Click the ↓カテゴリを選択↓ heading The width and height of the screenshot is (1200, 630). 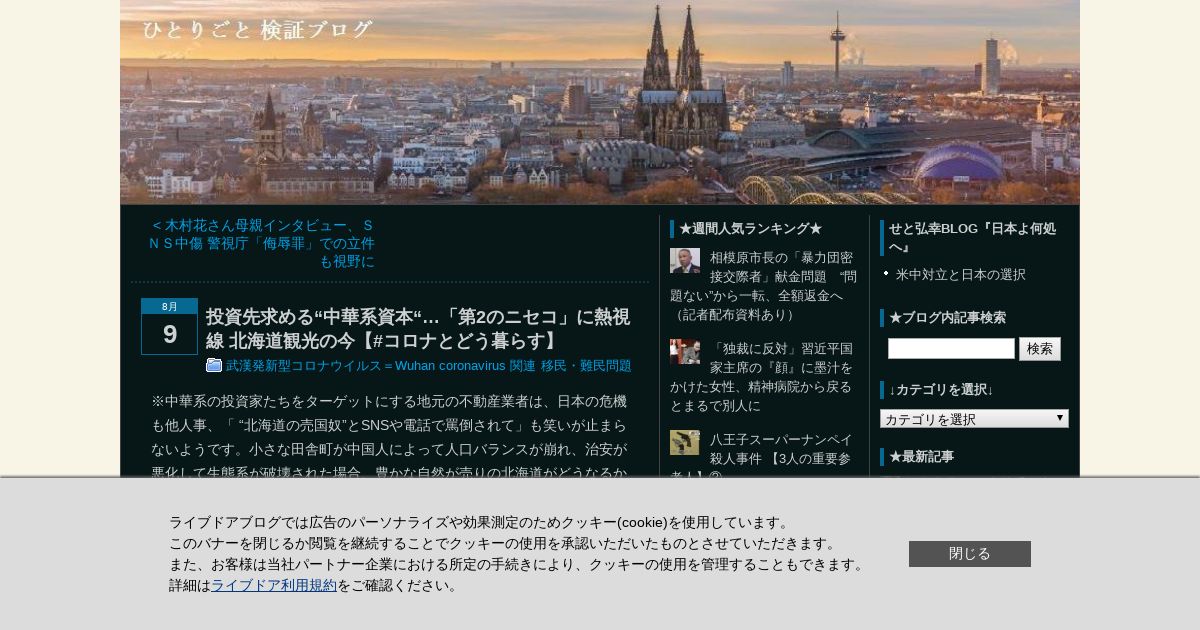point(941,390)
